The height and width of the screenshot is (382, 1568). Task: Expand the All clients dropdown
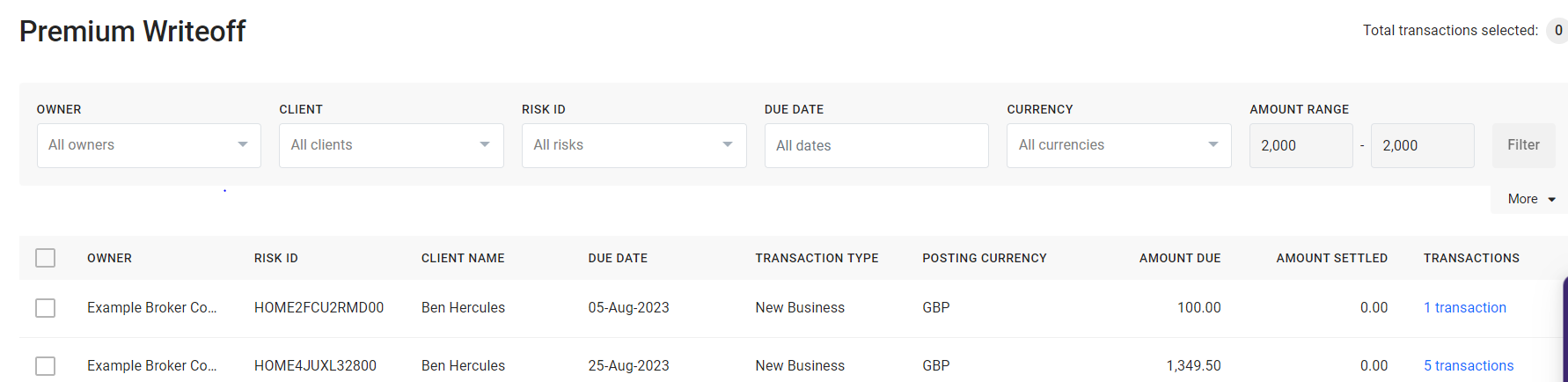click(x=391, y=145)
